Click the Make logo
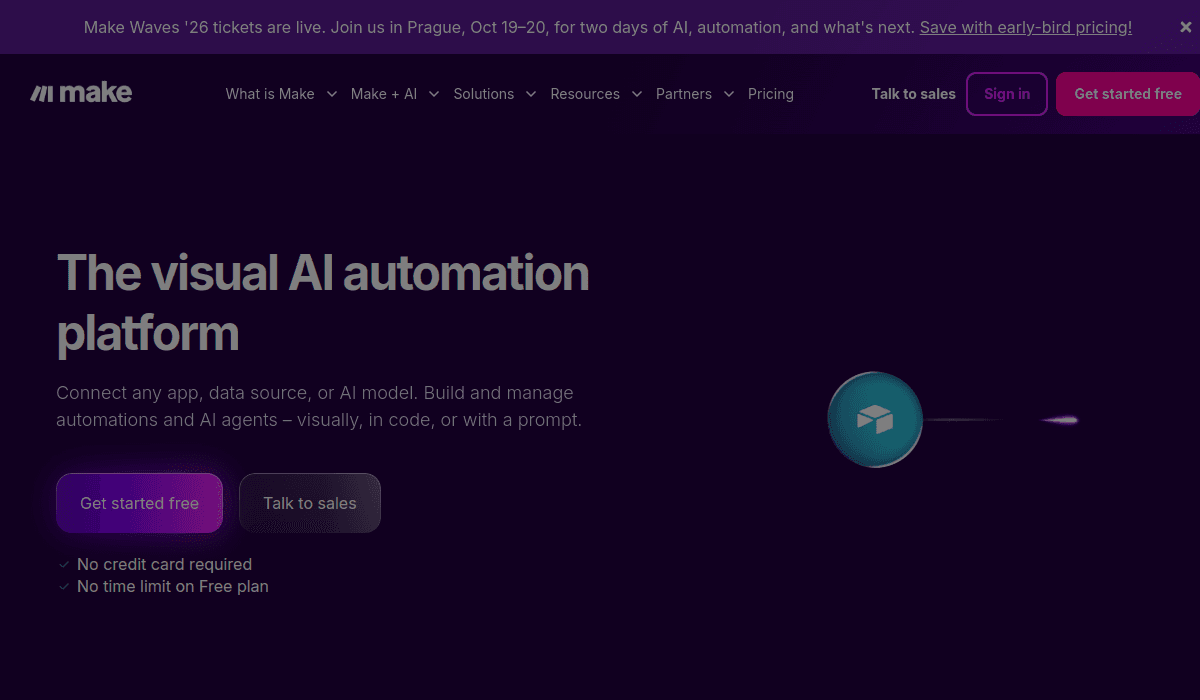This screenshot has width=1200, height=700. pyautogui.click(x=81, y=93)
